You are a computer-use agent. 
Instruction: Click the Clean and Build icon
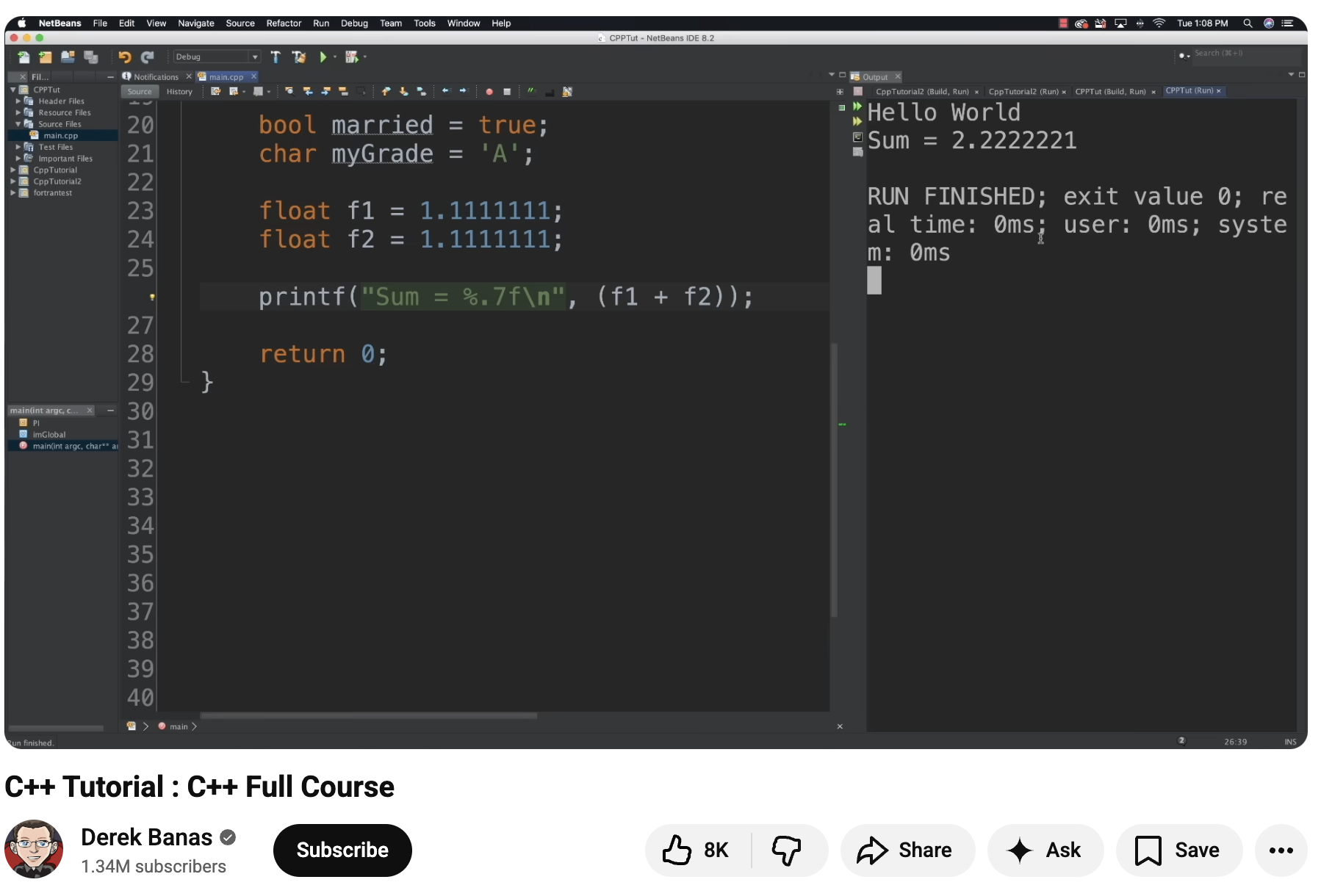pos(299,57)
